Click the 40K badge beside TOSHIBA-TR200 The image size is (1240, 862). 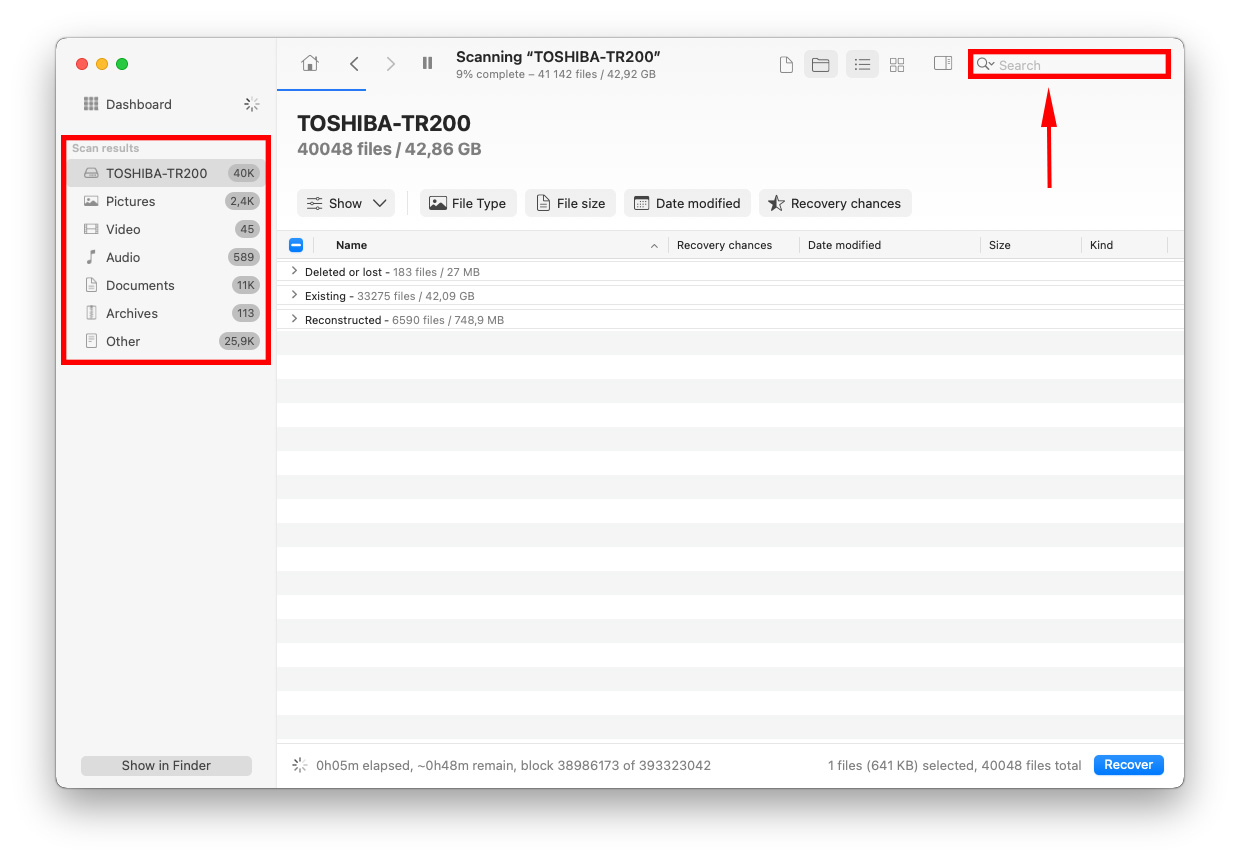(244, 173)
